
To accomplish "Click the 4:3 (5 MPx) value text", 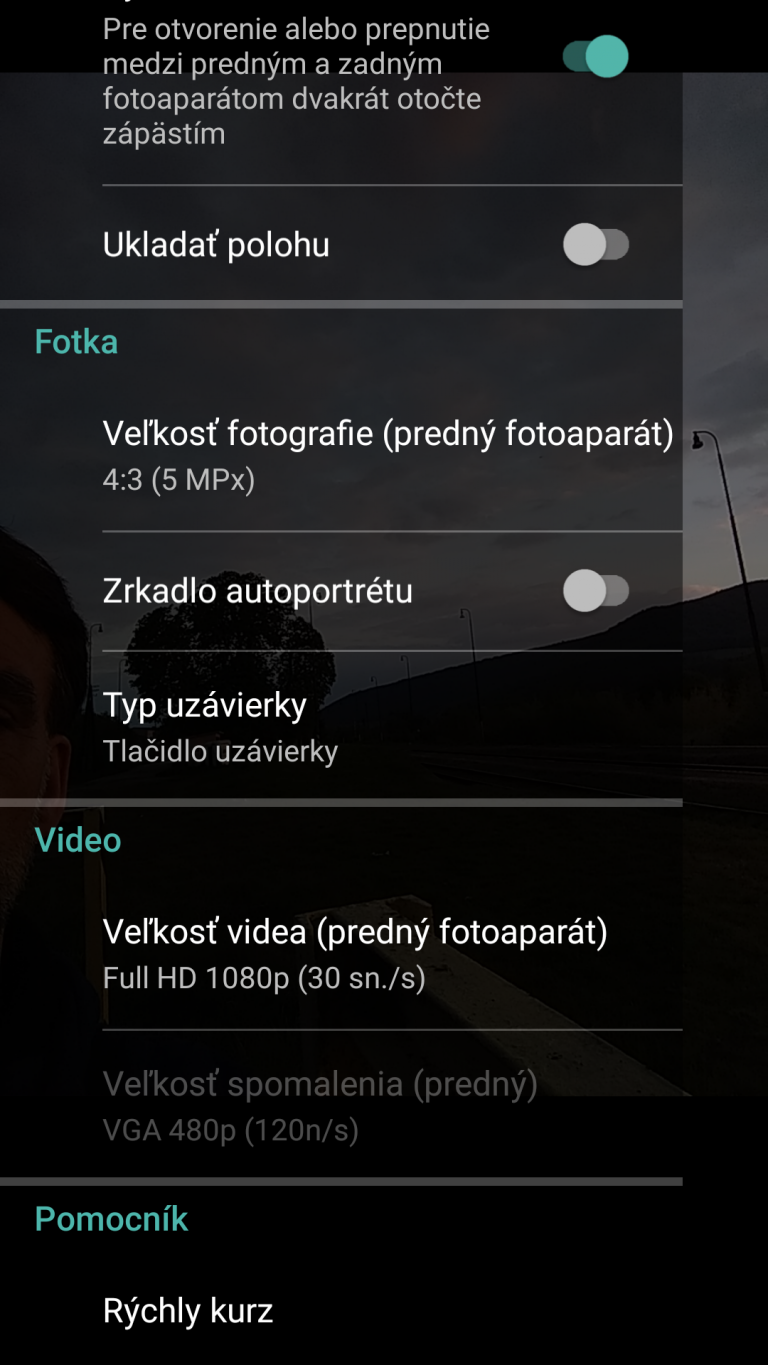I will click(x=179, y=481).
